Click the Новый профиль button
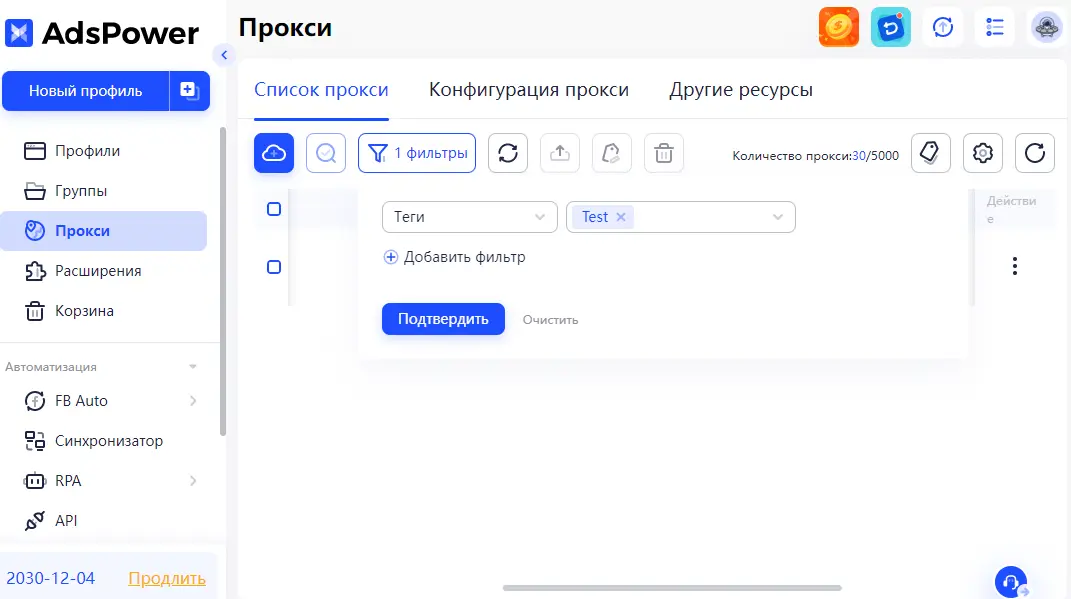Image resolution: width=1071 pixels, height=599 pixels. [85, 91]
